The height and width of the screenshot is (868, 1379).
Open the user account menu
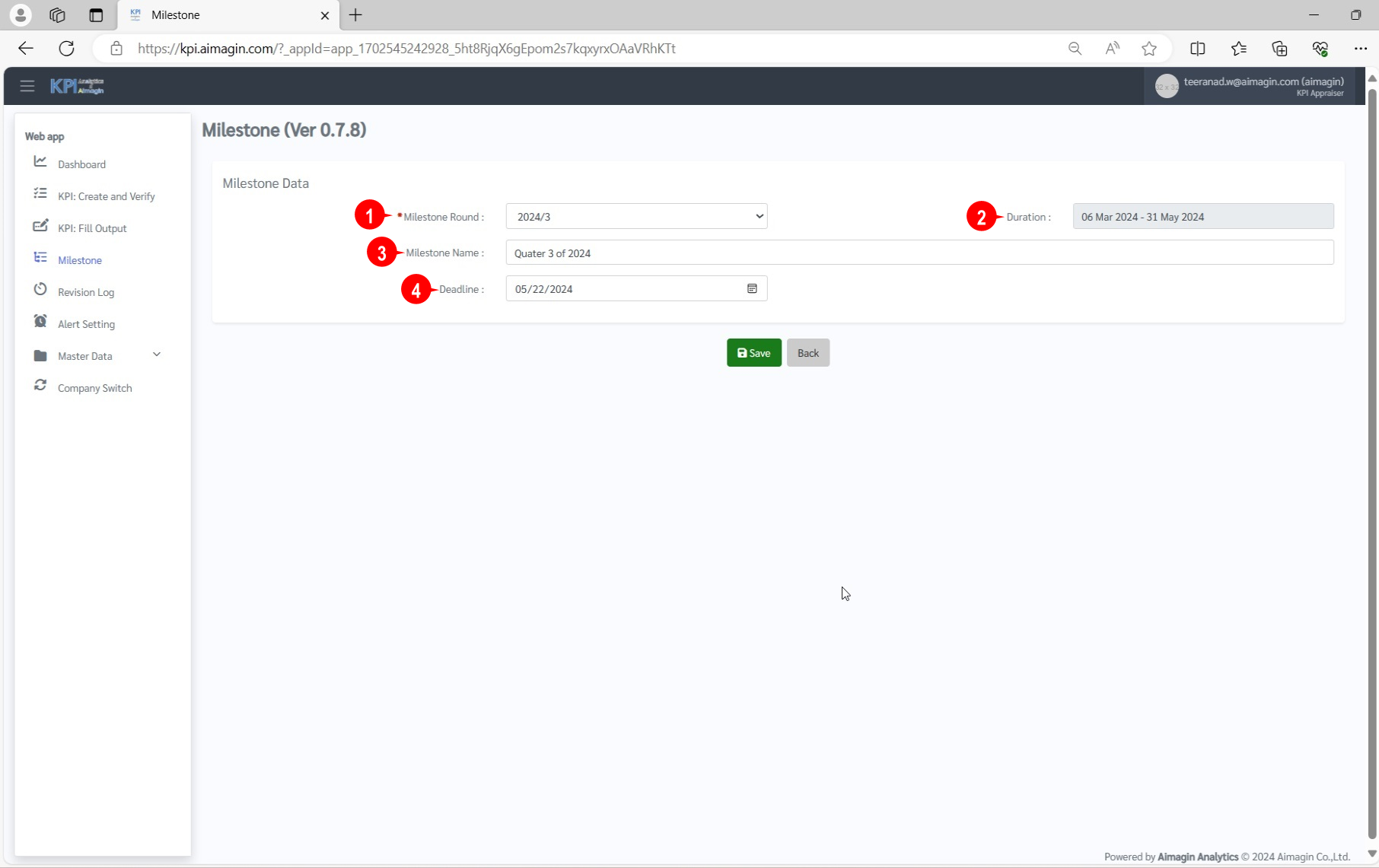(x=1250, y=86)
